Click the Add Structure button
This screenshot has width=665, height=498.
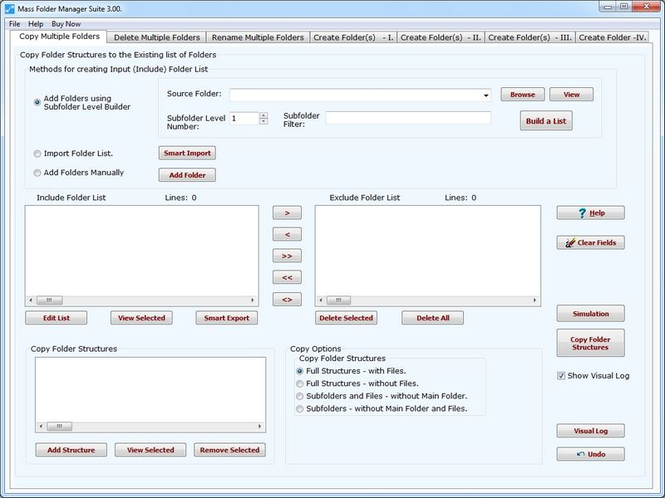pos(71,450)
